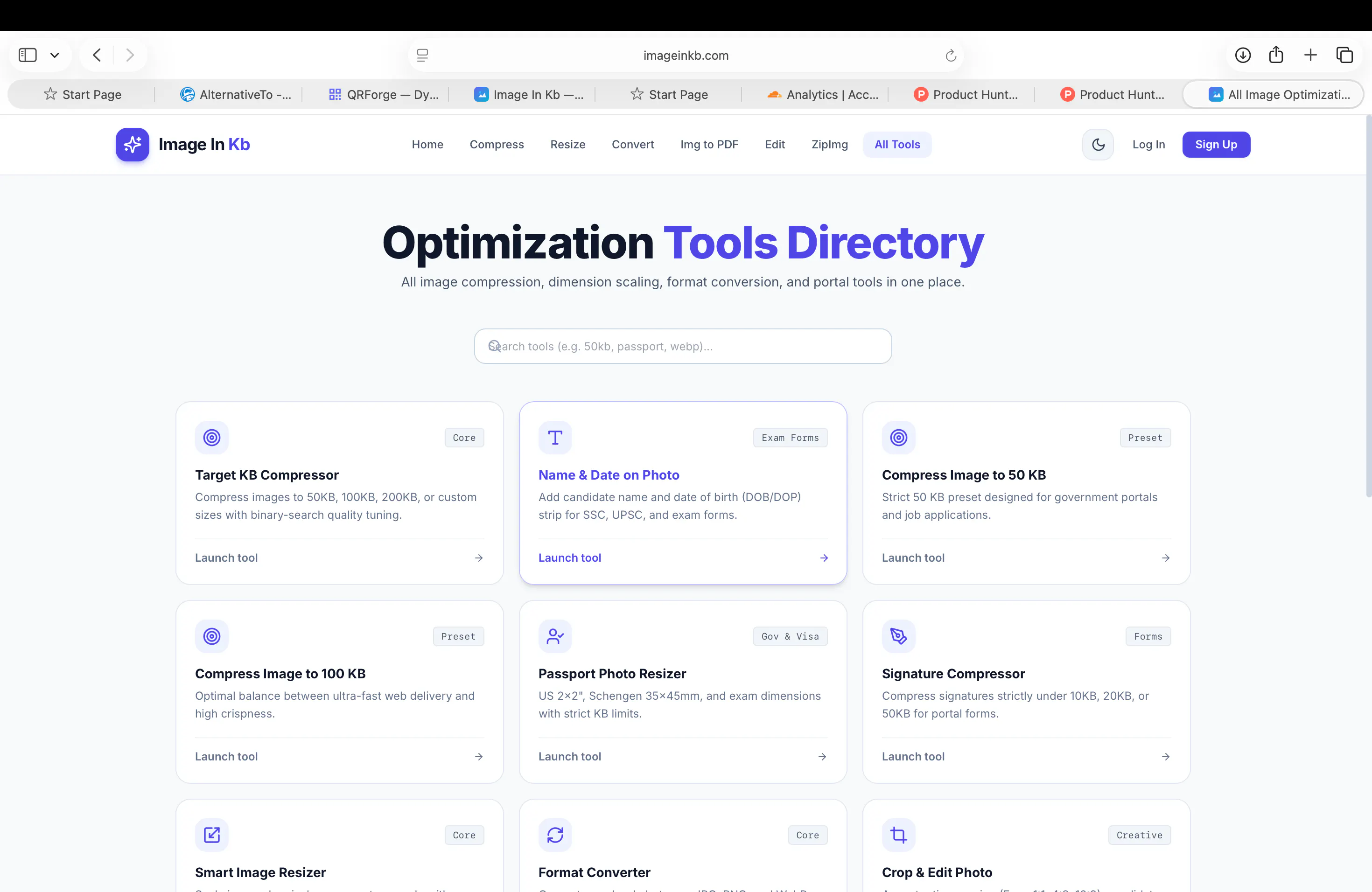Open the Convert nav item

(x=632, y=145)
